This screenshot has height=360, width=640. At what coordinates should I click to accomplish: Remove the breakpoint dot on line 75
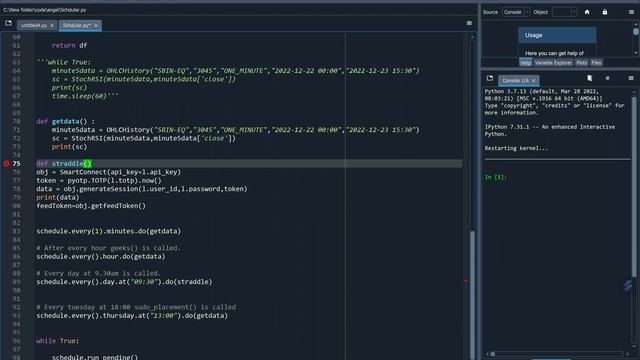(6, 164)
